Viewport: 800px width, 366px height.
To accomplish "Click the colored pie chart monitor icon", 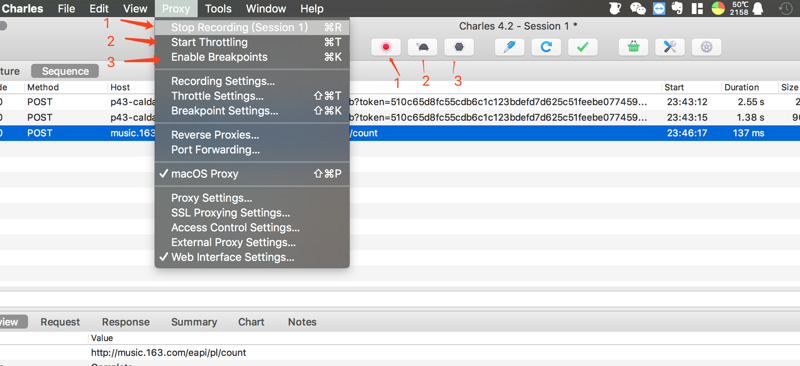I will (x=718, y=8).
